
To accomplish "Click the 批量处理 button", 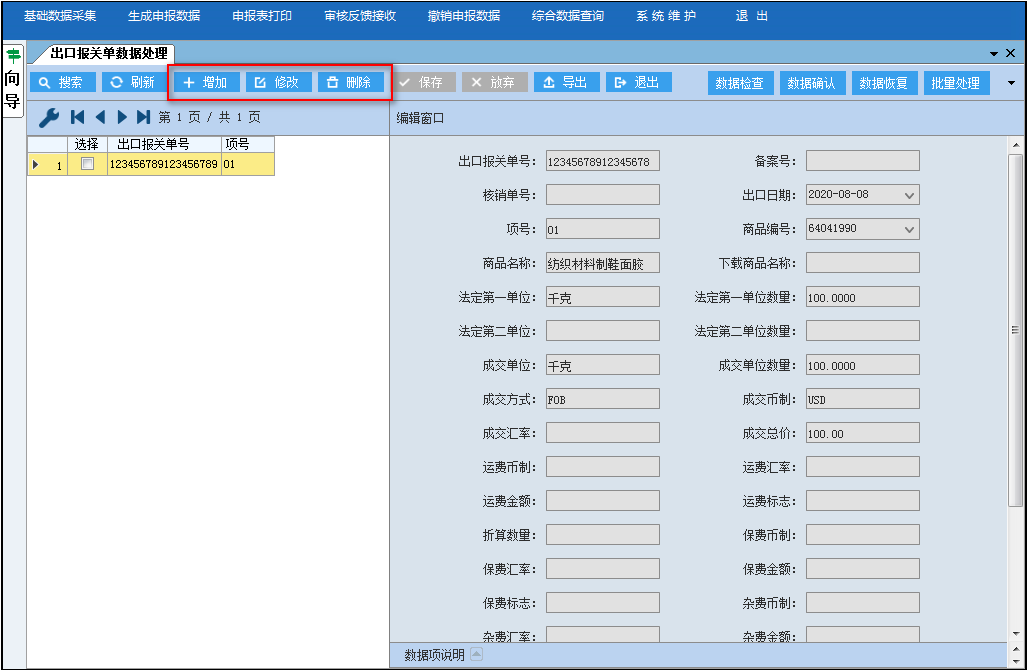I will coord(955,83).
